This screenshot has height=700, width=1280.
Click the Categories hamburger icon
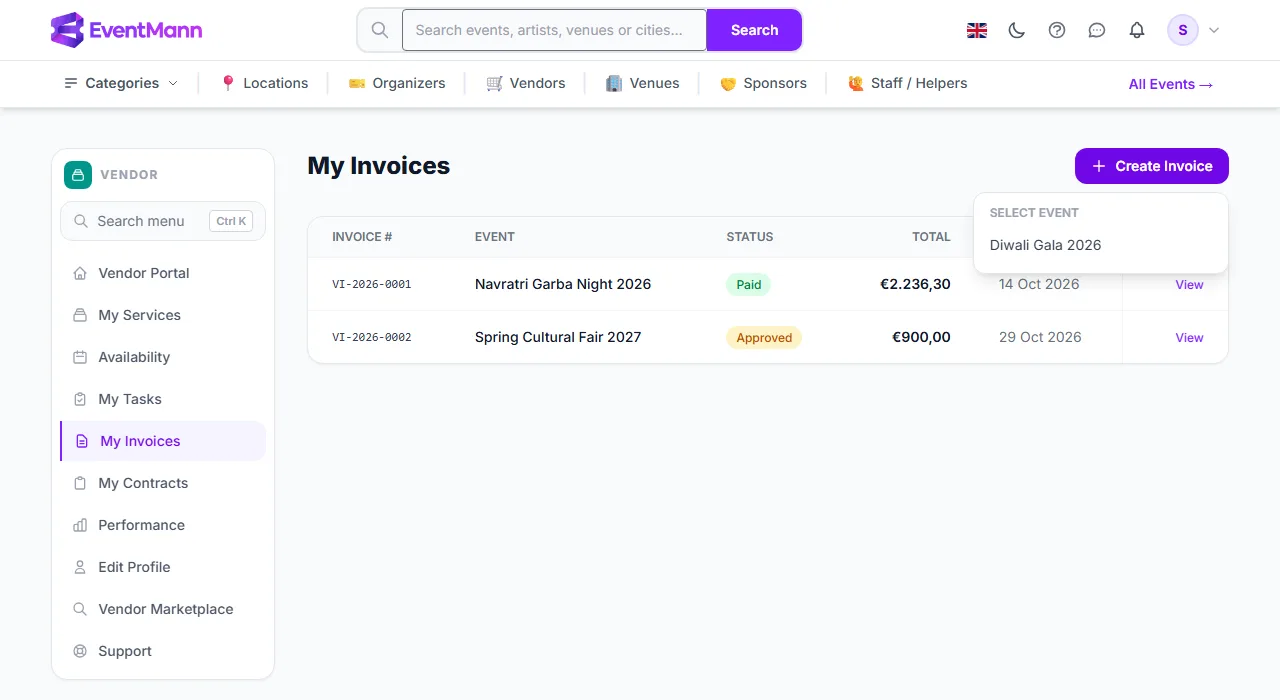(x=71, y=83)
